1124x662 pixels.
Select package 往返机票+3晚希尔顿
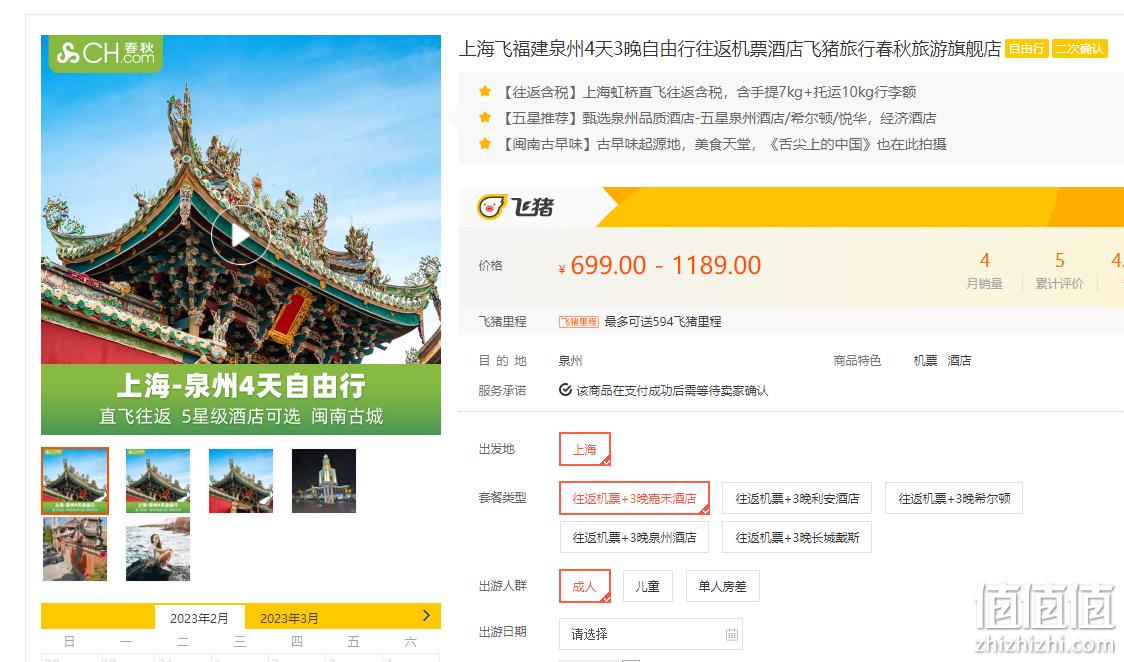pyautogui.click(x=954, y=498)
